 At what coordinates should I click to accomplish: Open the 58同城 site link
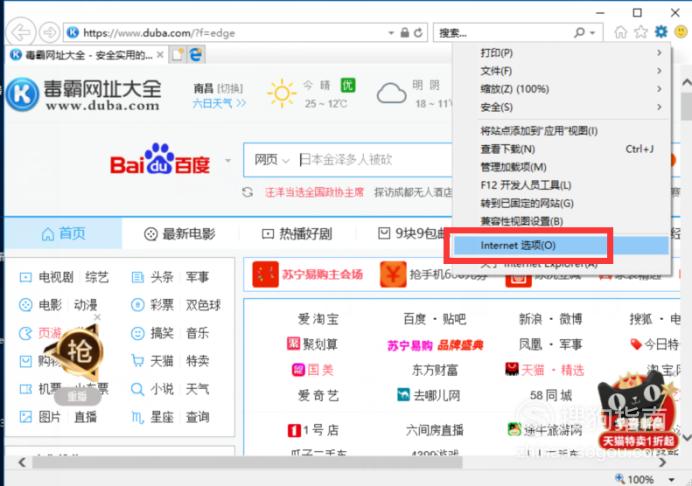click(551, 395)
